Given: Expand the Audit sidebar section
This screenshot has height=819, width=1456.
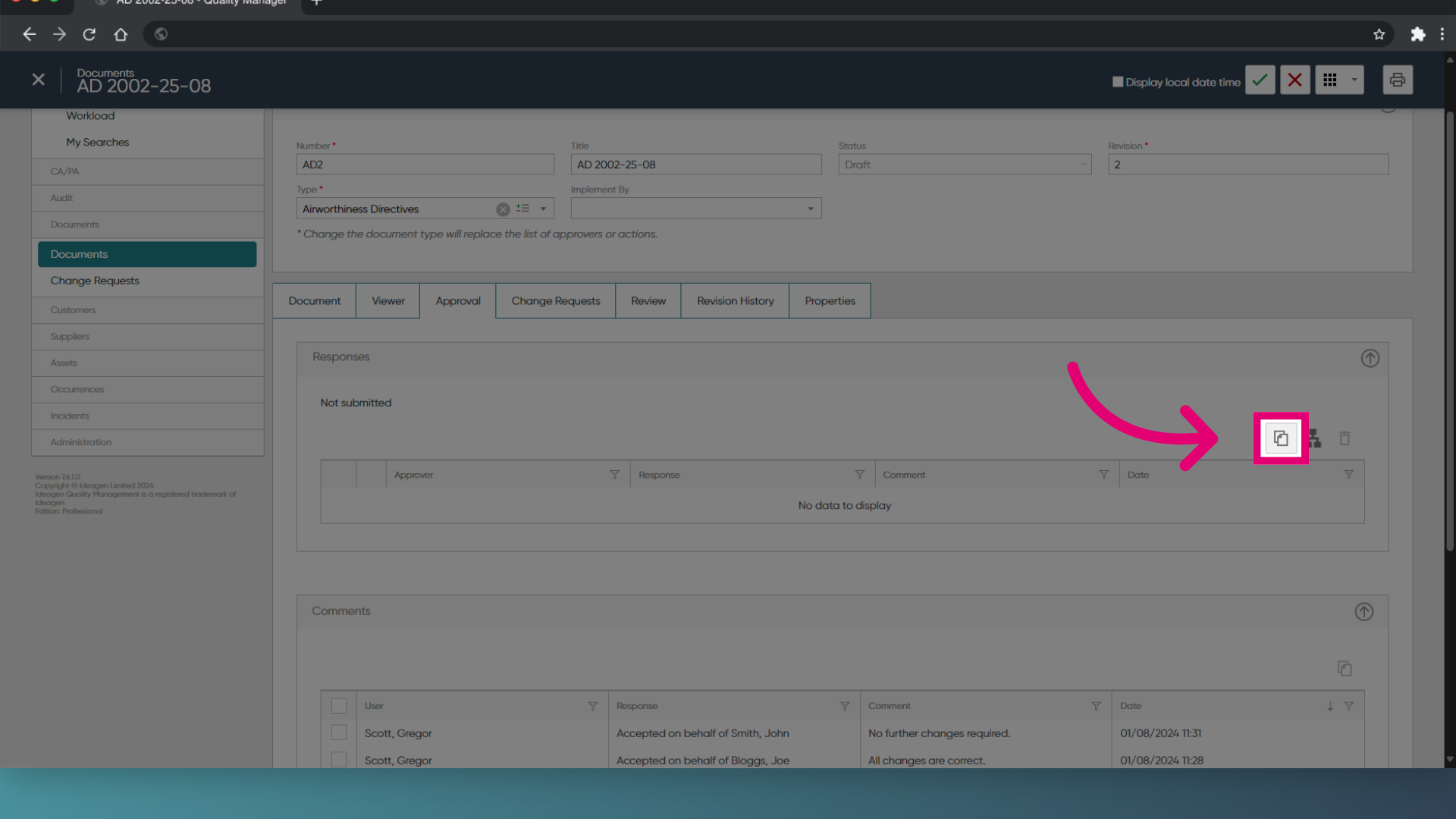Looking at the screenshot, I should pos(147,198).
